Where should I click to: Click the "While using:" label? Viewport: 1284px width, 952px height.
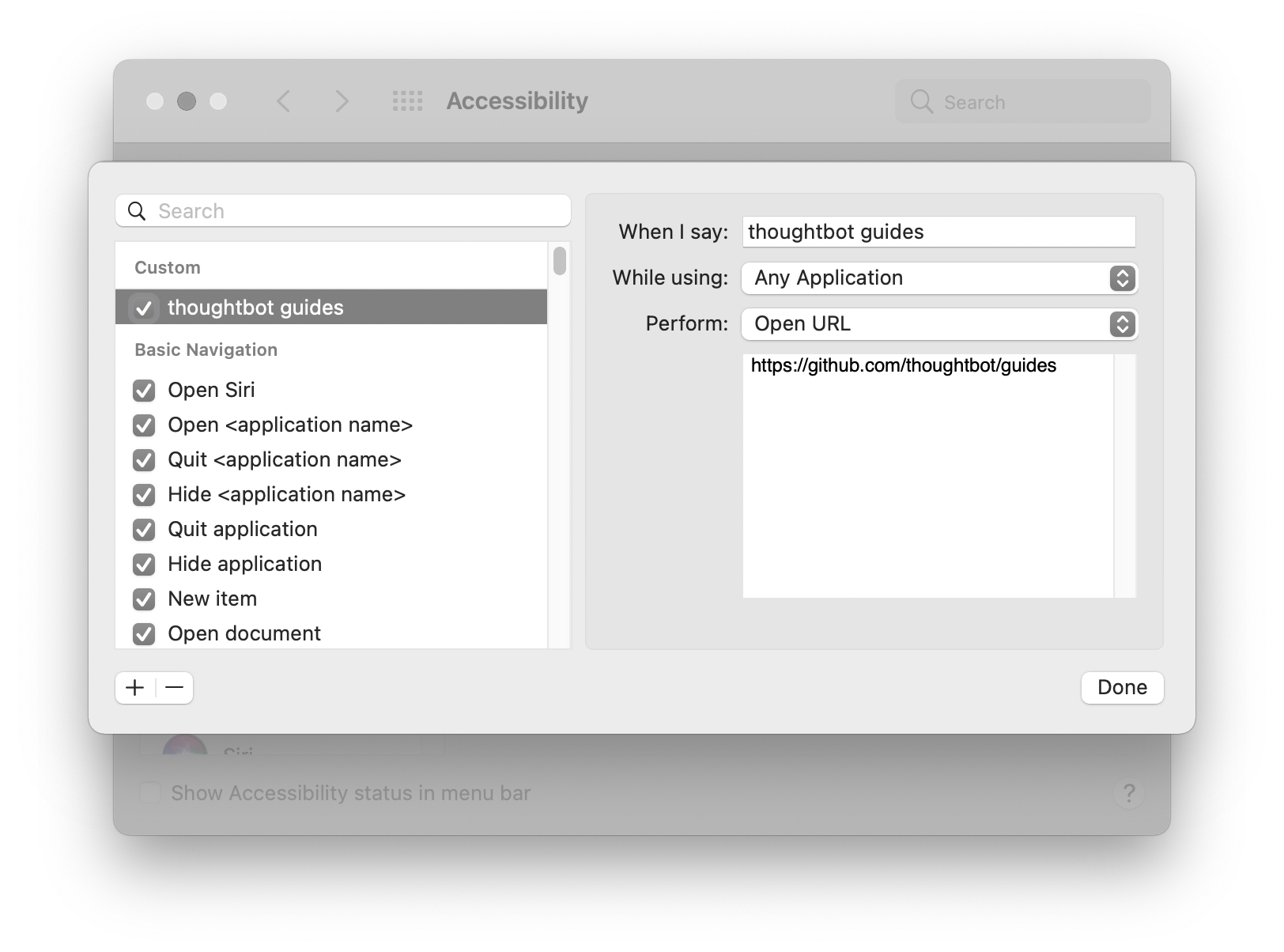[670, 278]
